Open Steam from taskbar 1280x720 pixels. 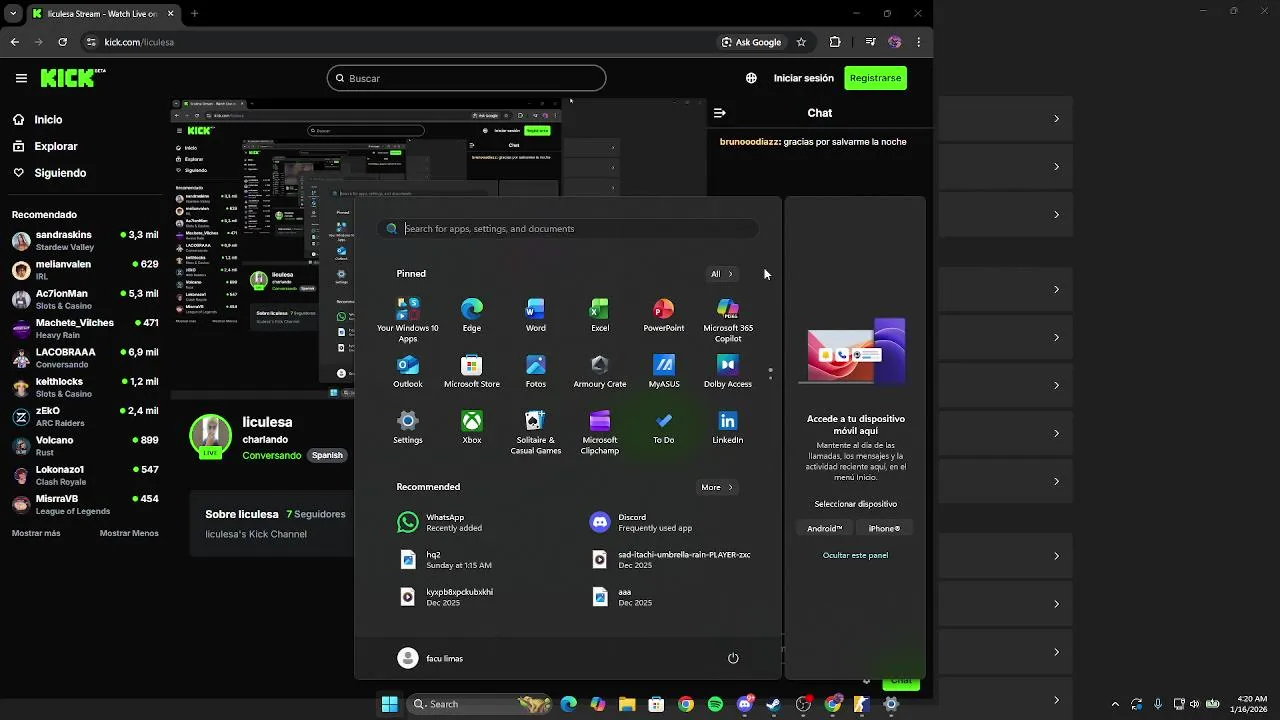click(773, 704)
